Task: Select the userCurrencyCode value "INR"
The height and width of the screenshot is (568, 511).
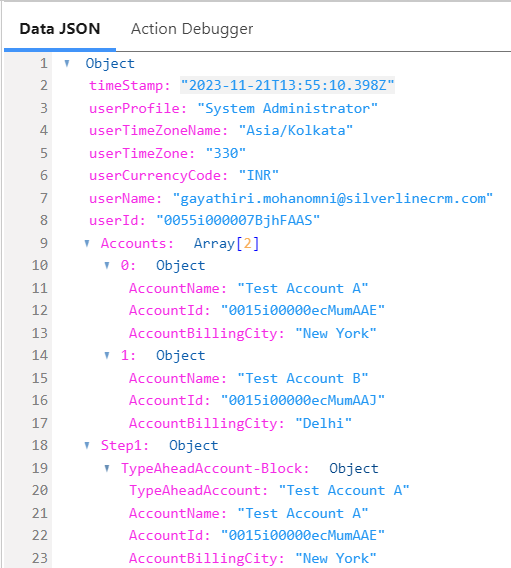Action: click(x=259, y=175)
